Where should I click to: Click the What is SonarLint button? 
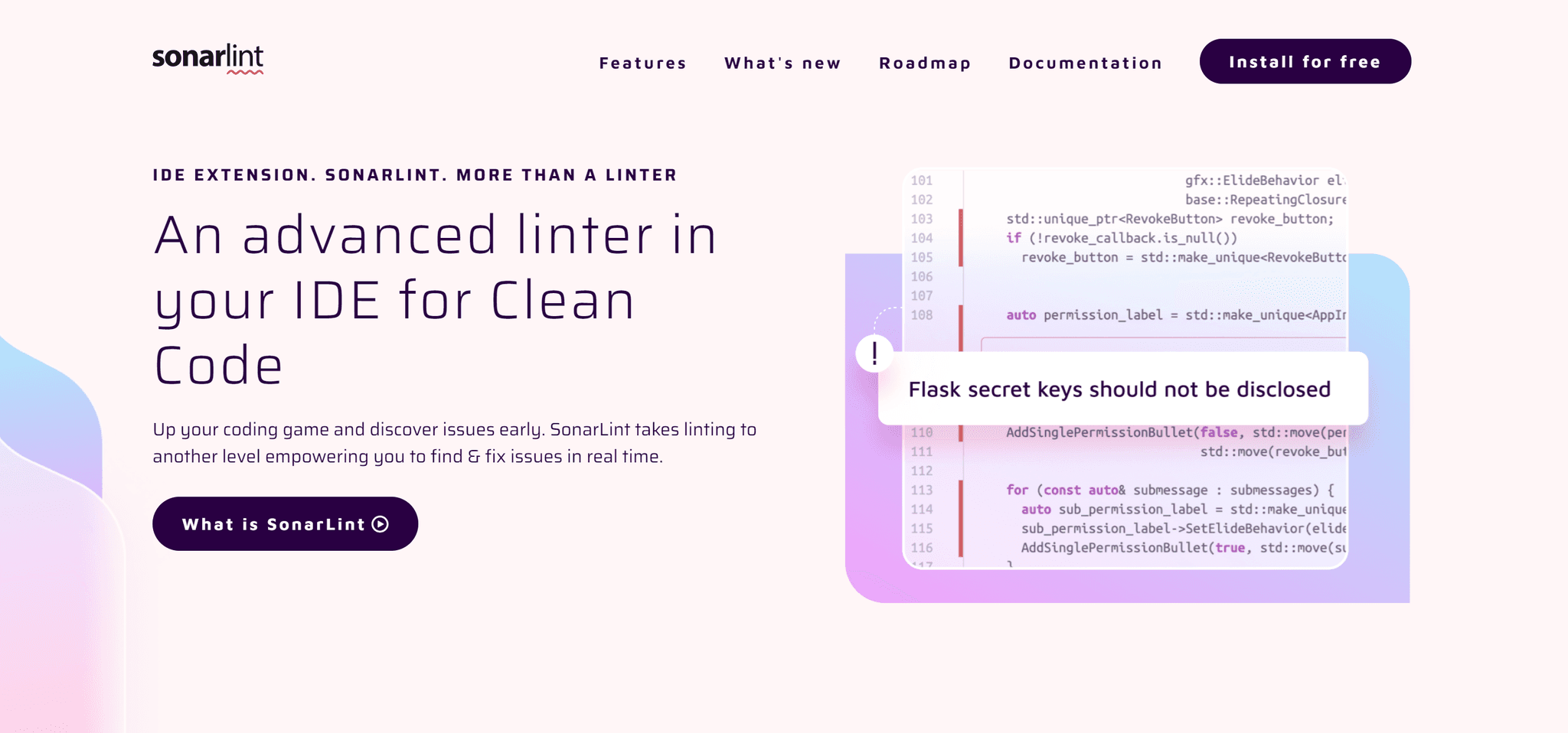[285, 523]
